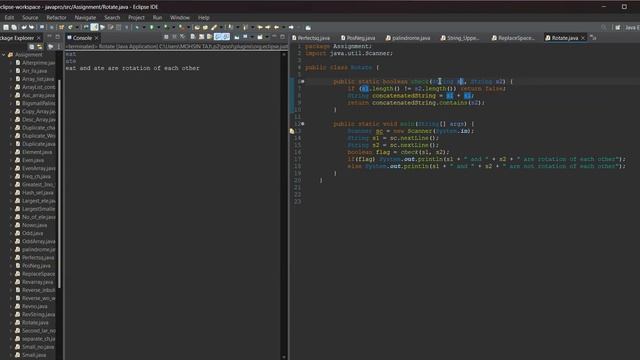
Task: Click the Forward navigation arrow in toolbar
Action: (291, 27)
